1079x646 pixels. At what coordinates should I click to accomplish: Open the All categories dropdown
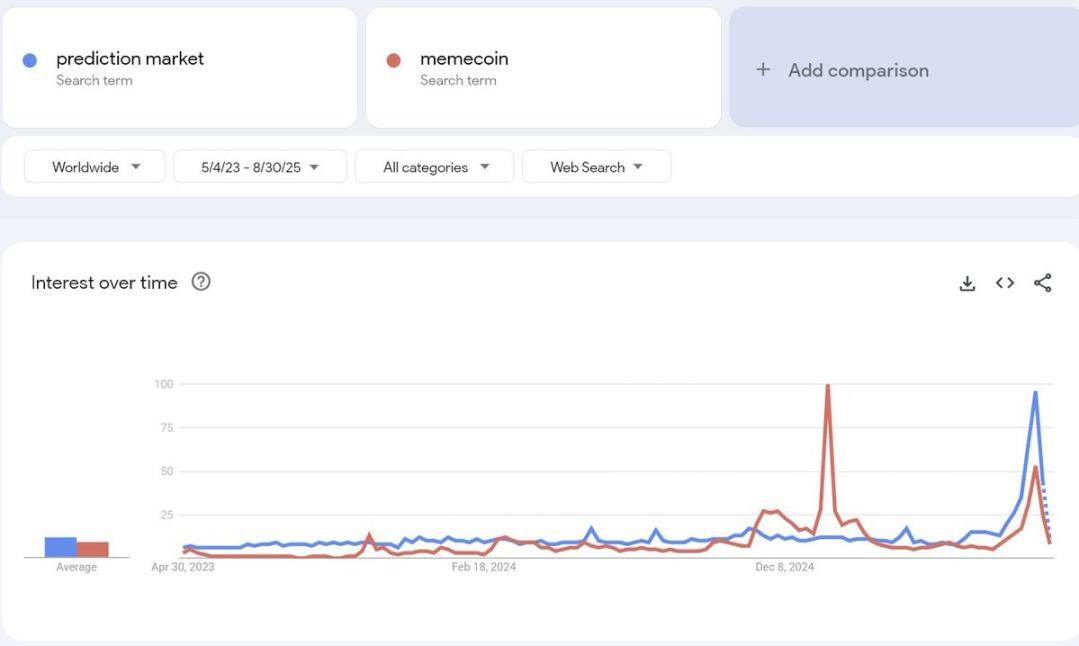435,167
